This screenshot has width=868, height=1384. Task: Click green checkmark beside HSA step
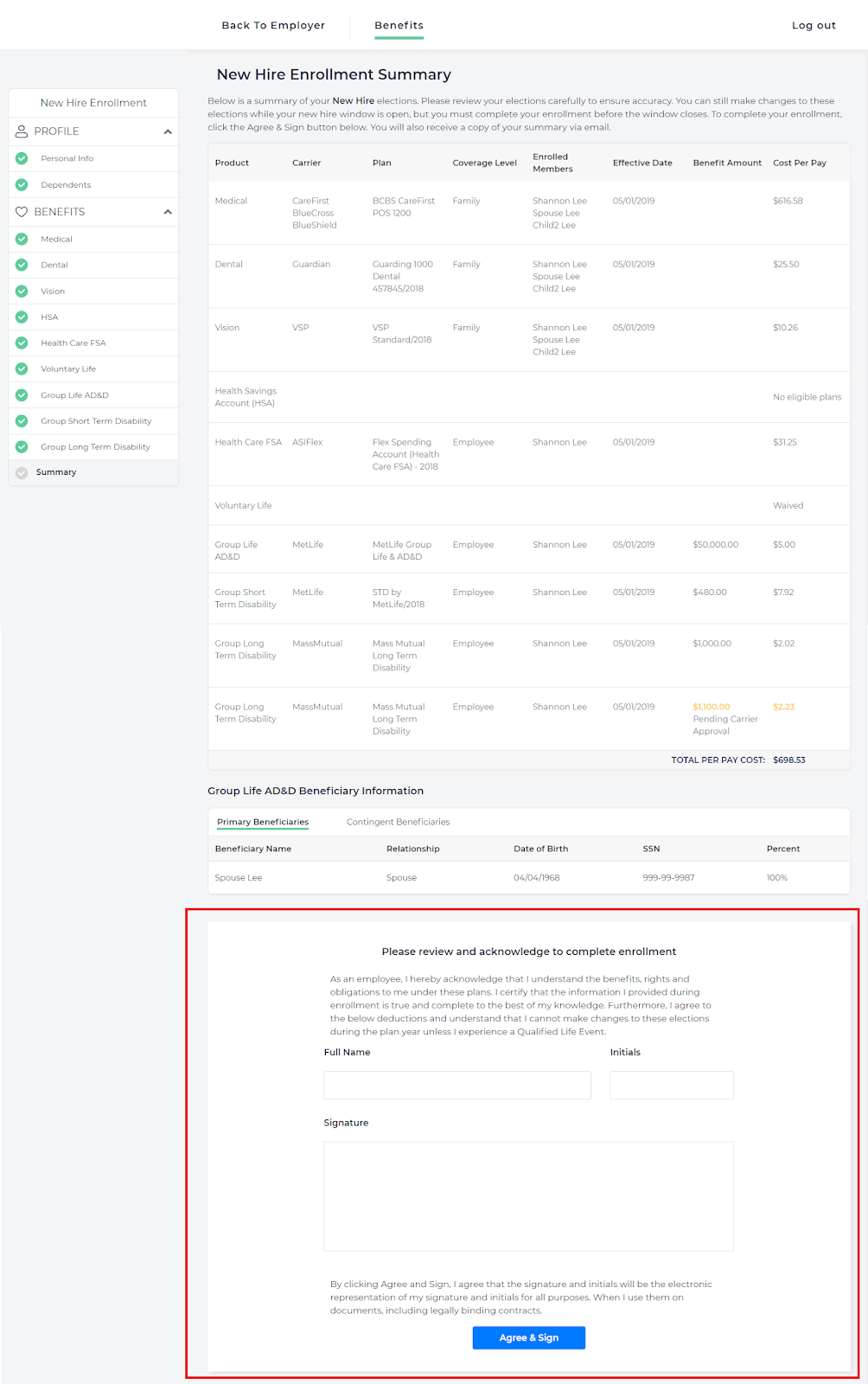coord(22,317)
